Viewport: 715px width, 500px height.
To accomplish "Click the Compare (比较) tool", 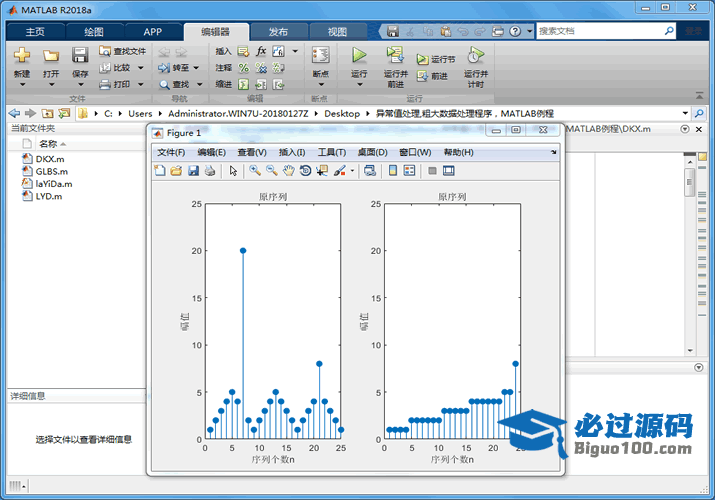I will tap(115, 67).
